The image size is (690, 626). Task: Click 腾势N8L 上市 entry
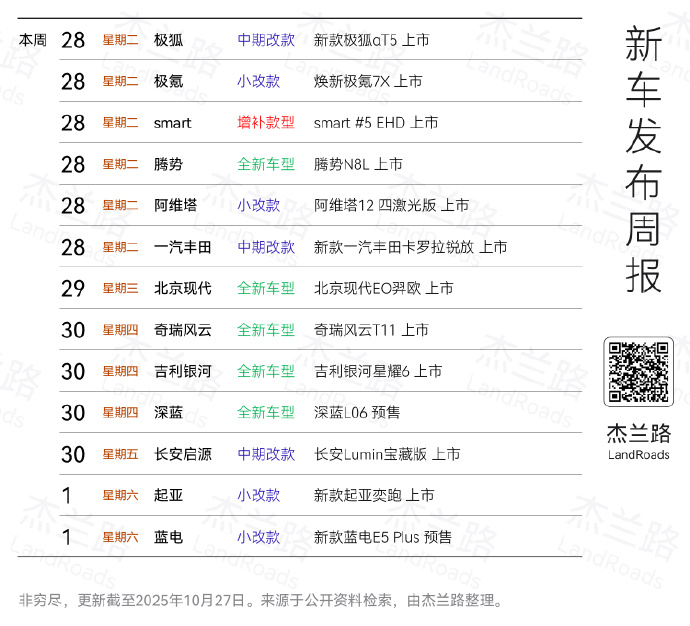tap(358, 165)
